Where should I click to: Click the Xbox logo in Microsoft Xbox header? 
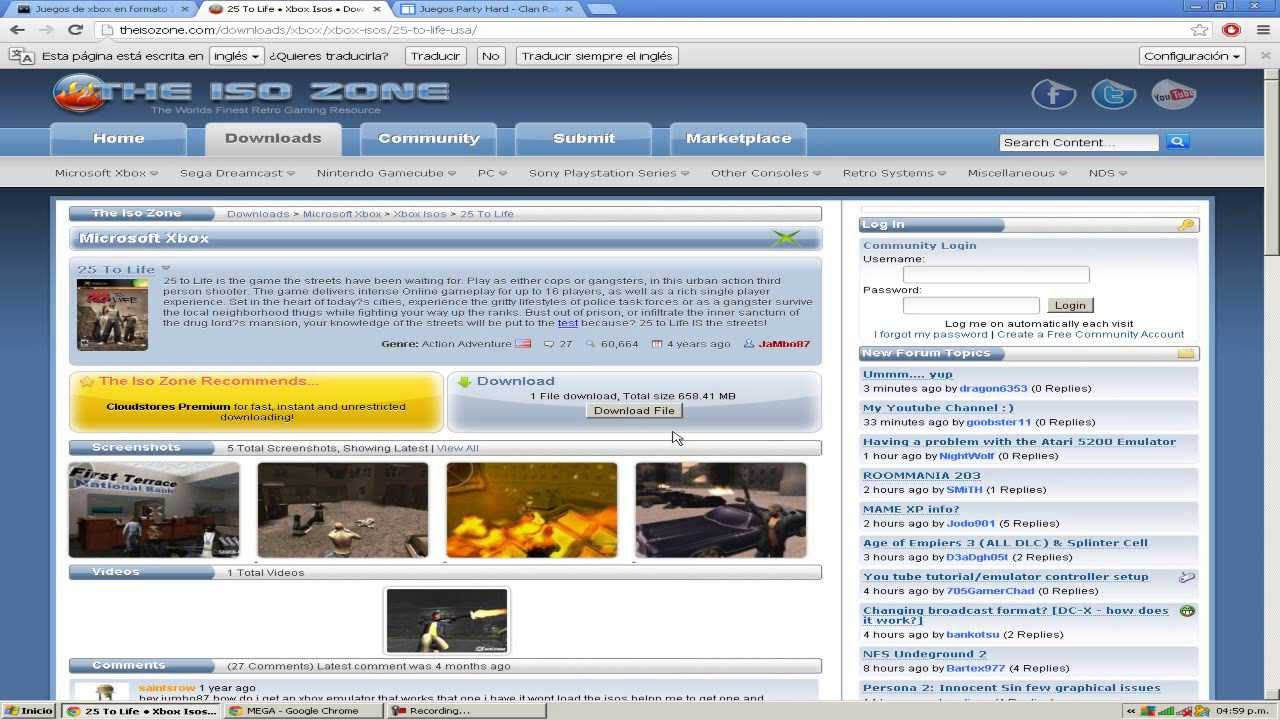point(787,238)
